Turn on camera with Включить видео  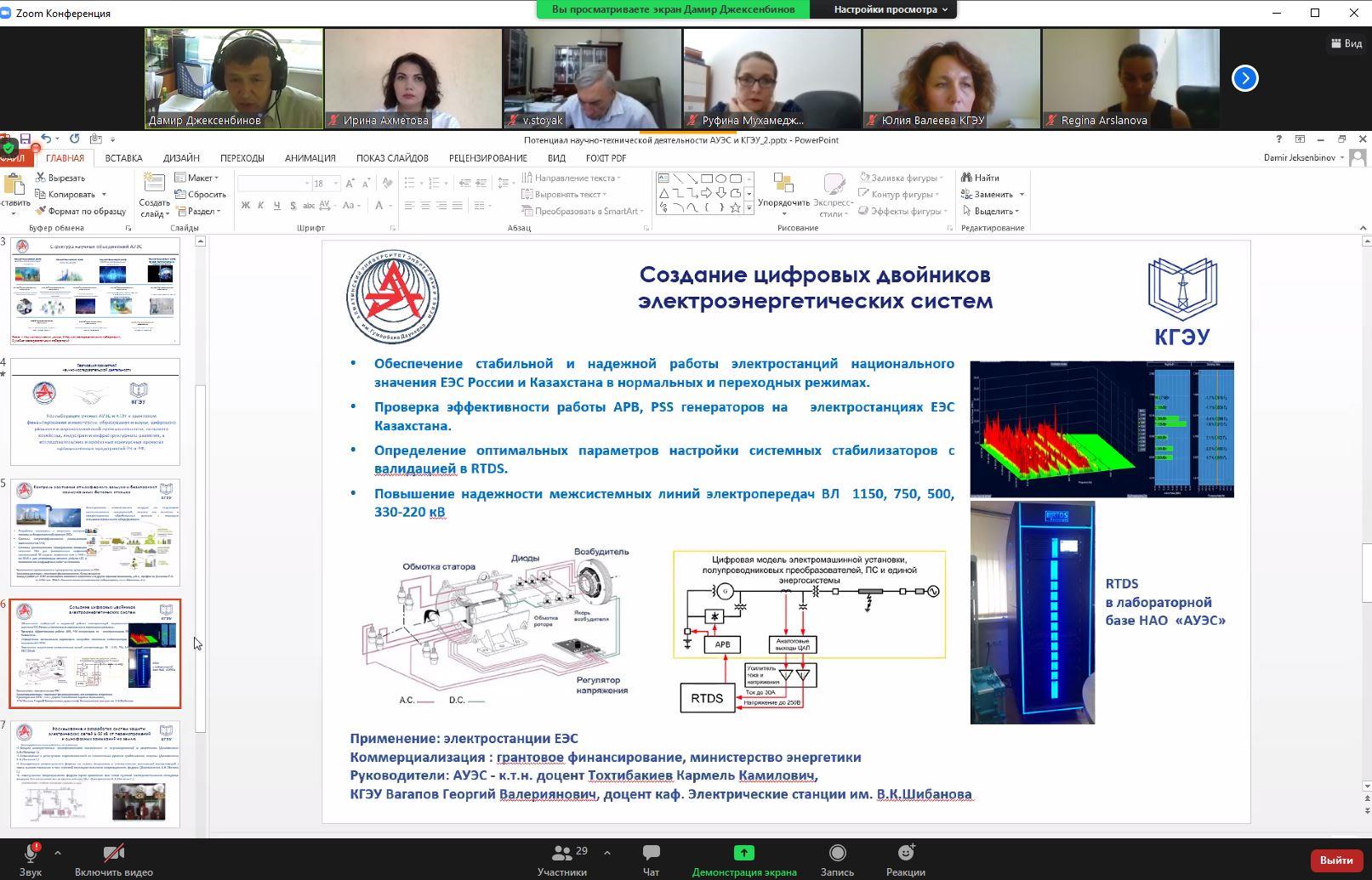tap(114, 854)
